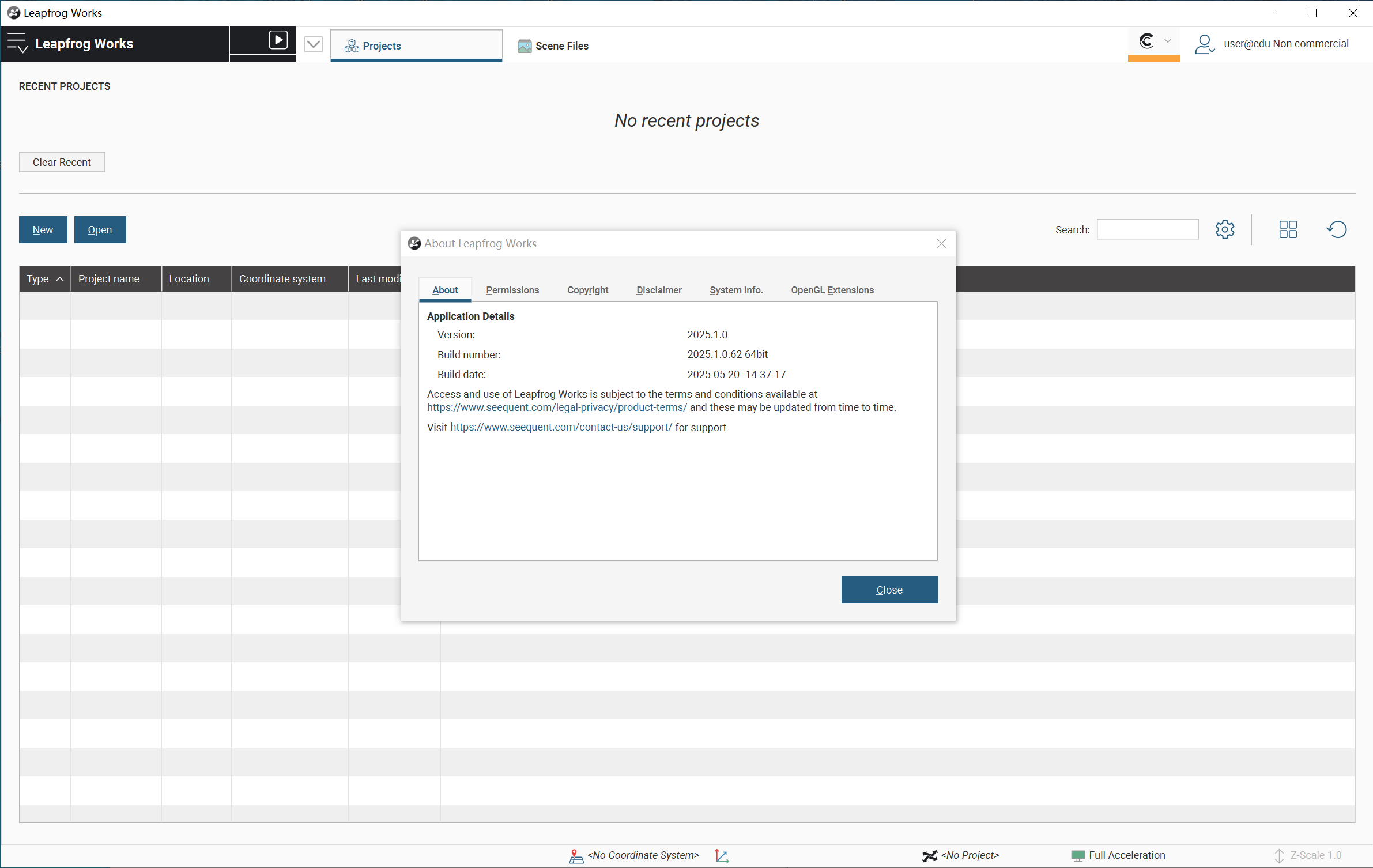Image resolution: width=1373 pixels, height=868 pixels.
Task: Click the Projects tab cubes icon
Action: point(352,46)
